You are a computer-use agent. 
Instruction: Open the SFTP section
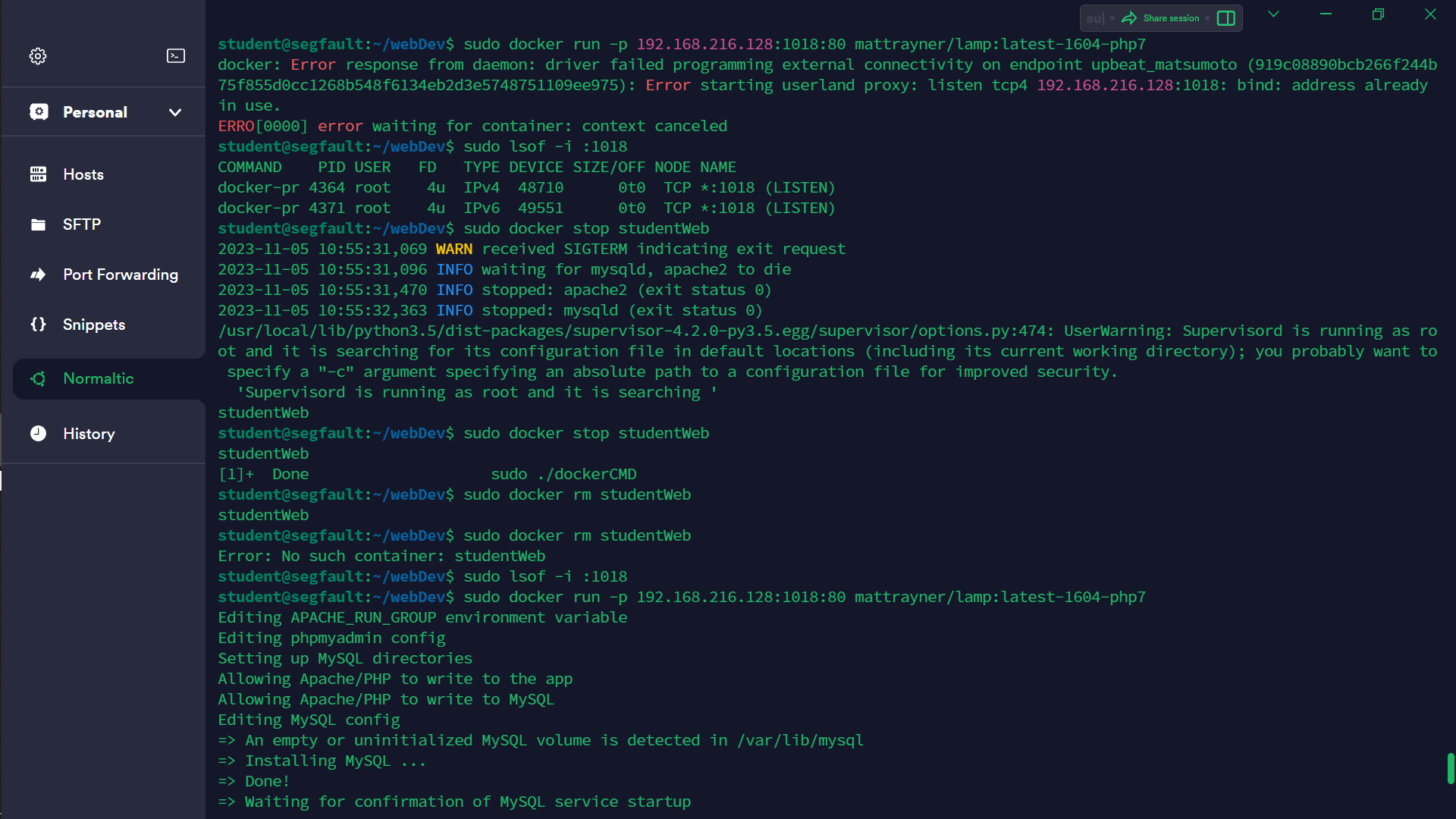click(82, 224)
